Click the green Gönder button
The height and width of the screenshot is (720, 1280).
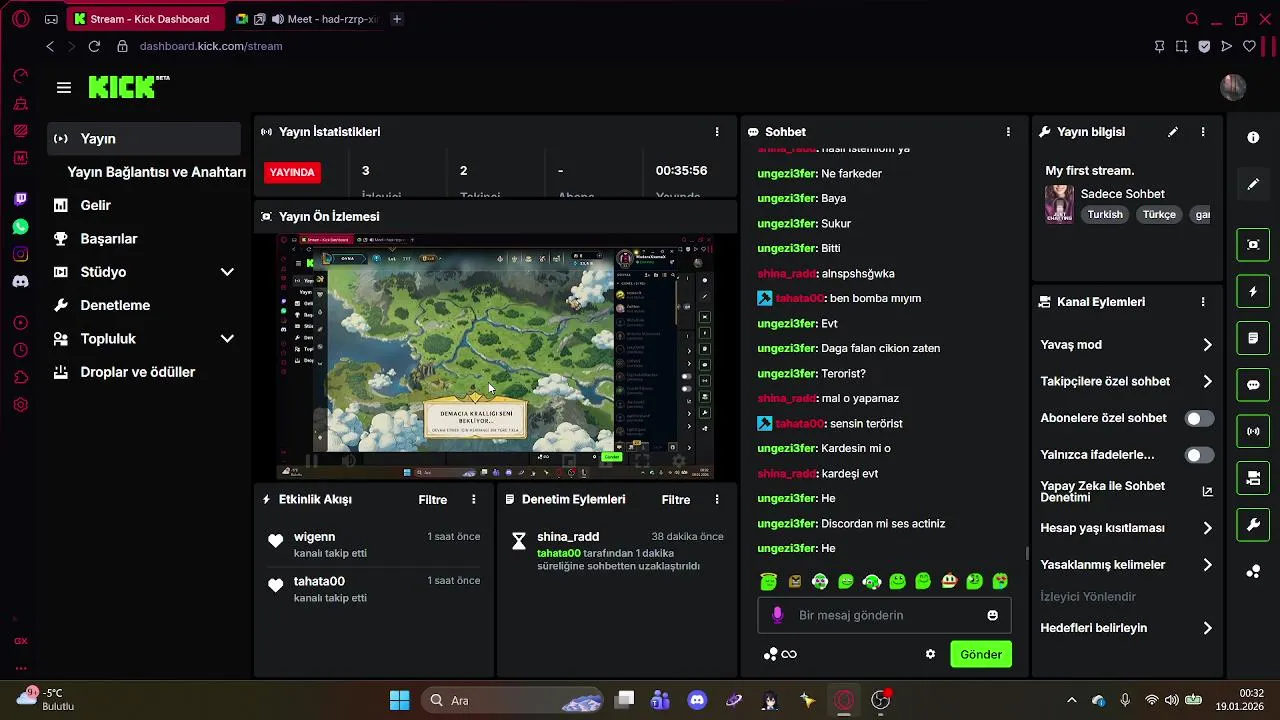pos(980,654)
